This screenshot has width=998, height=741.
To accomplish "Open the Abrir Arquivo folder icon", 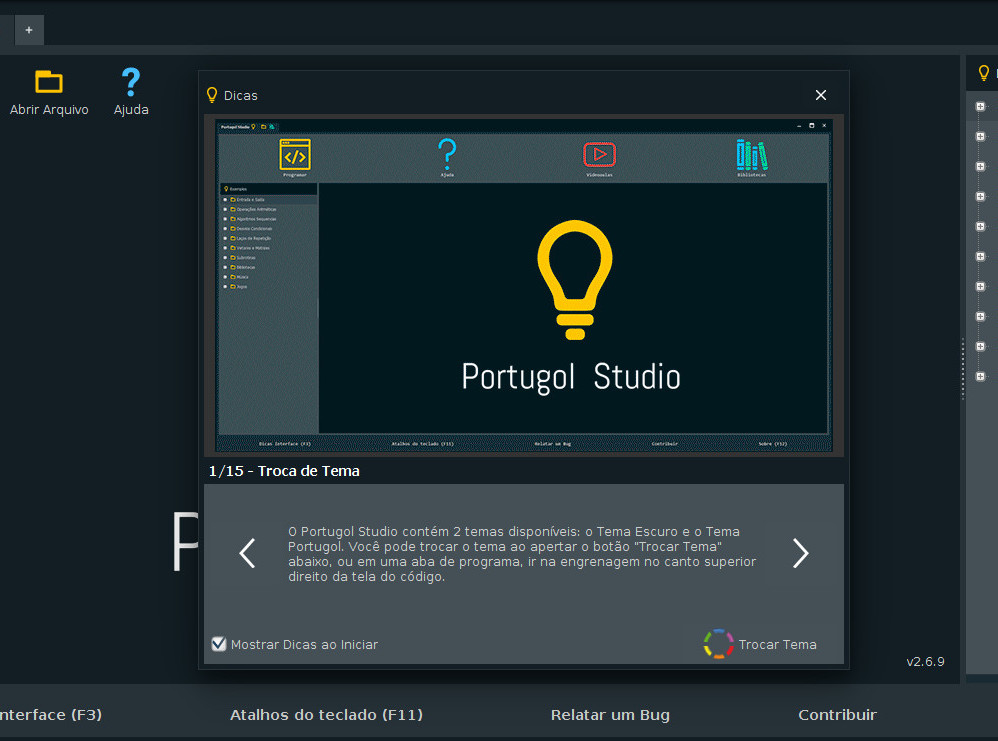I will pos(49,82).
